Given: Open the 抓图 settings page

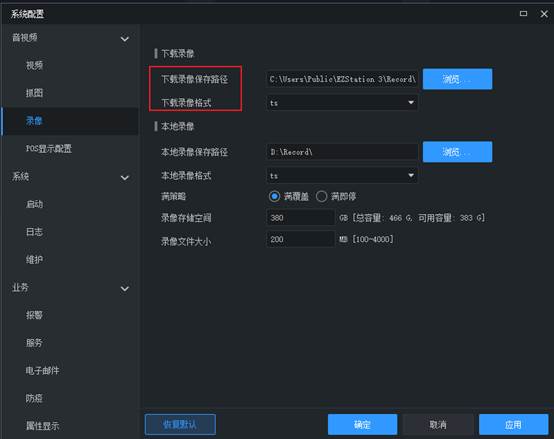Looking at the screenshot, I should 34,93.
